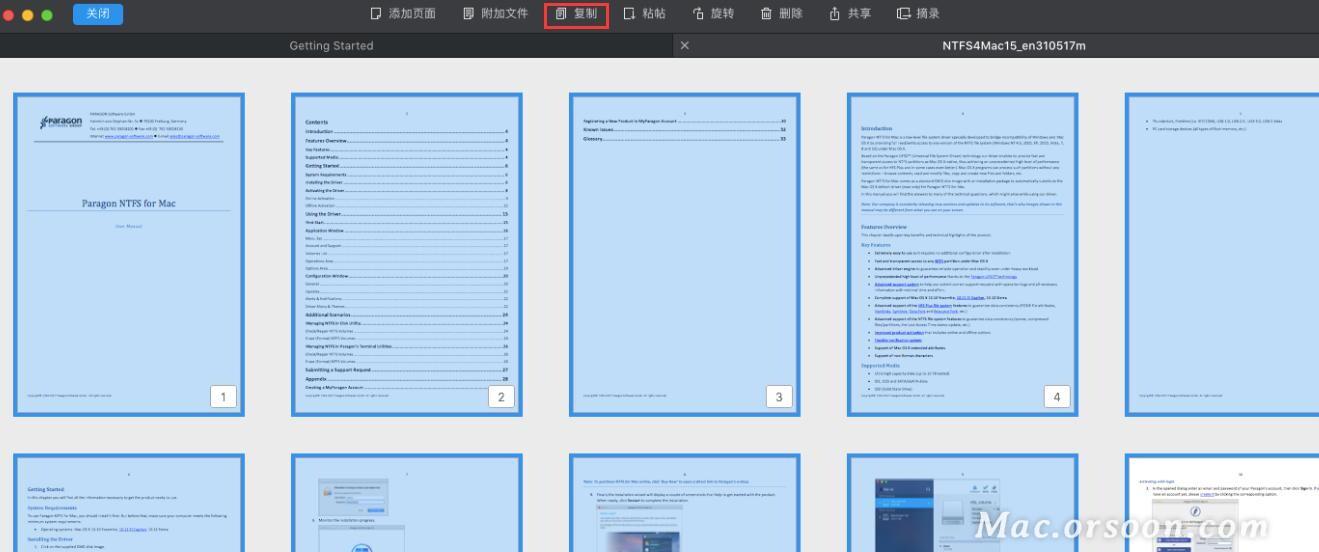Select the installation progress page thumbnail
Screen dimensions: 1319x552
point(406,503)
